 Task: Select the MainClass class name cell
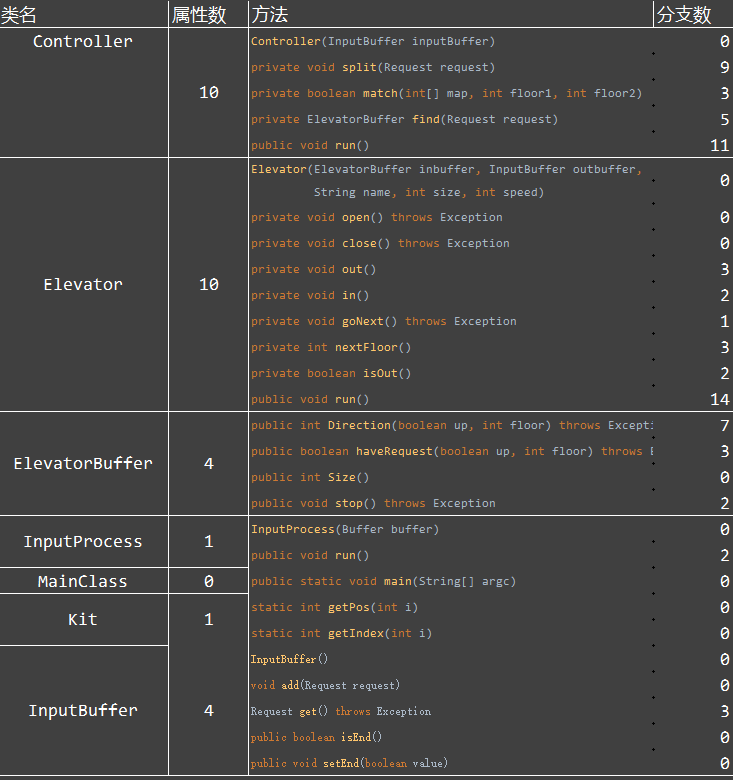(83, 582)
